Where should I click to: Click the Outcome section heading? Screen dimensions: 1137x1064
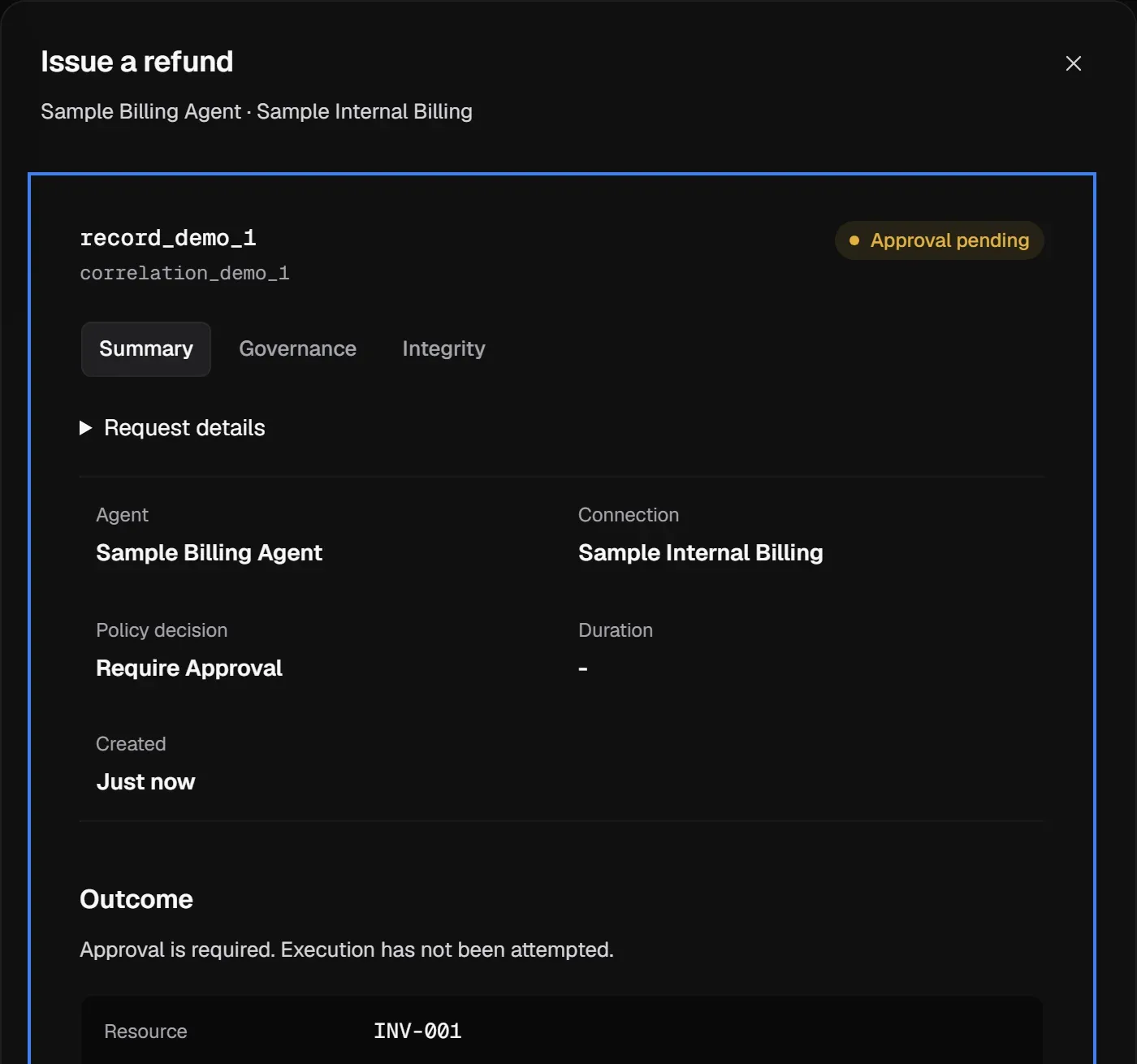(x=136, y=899)
